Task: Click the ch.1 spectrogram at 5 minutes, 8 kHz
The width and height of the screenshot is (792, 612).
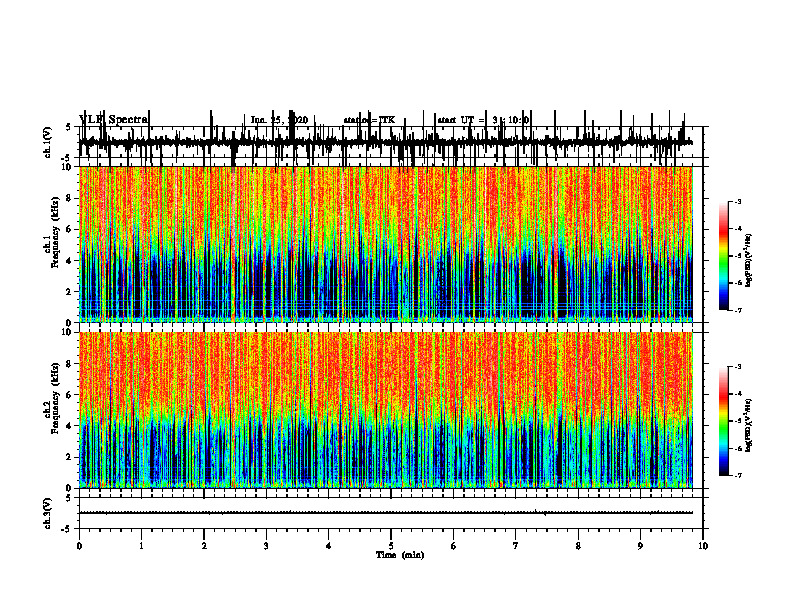Action: coord(391,198)
